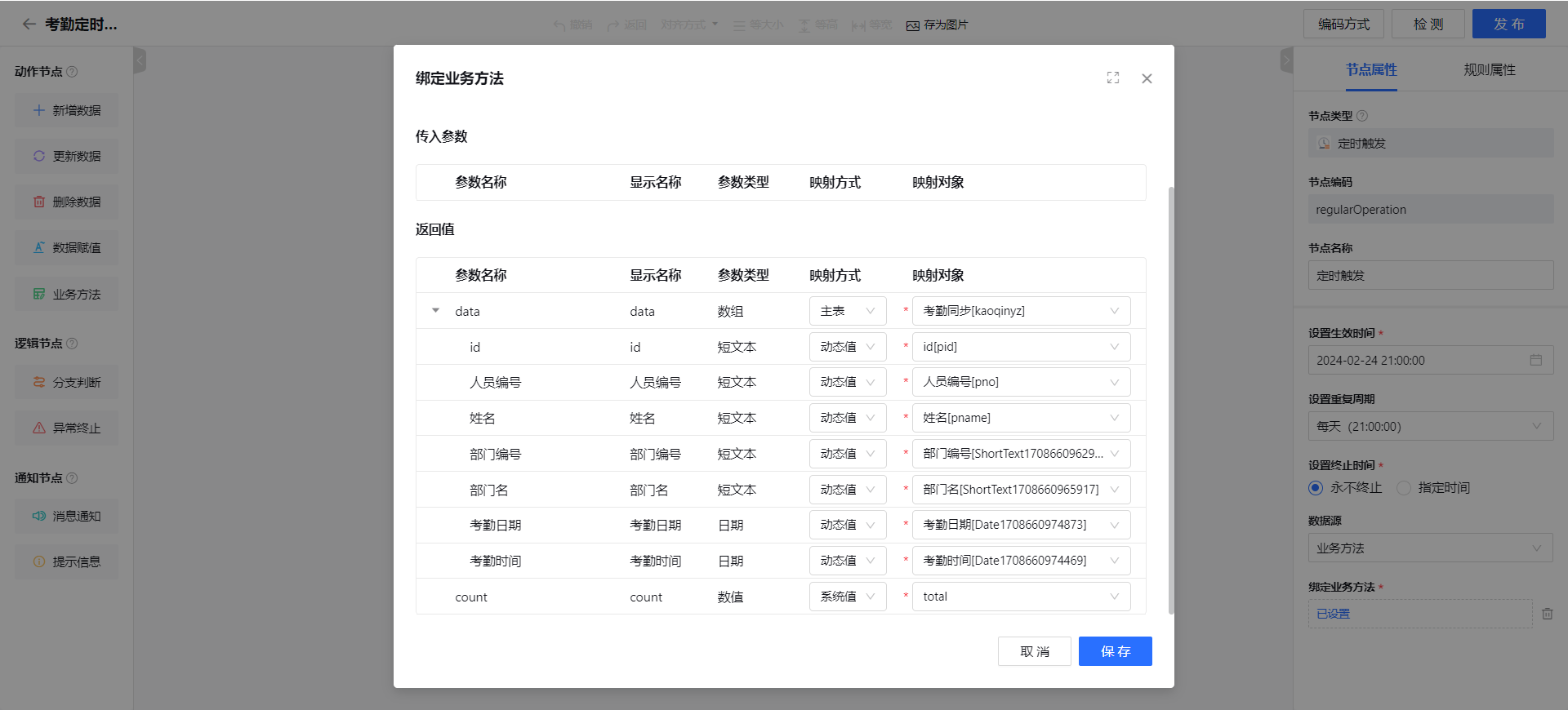Open the calendar picker for 设置生效时间
The height and width of the screenshot is (710, 1568).
(1536, 360)
